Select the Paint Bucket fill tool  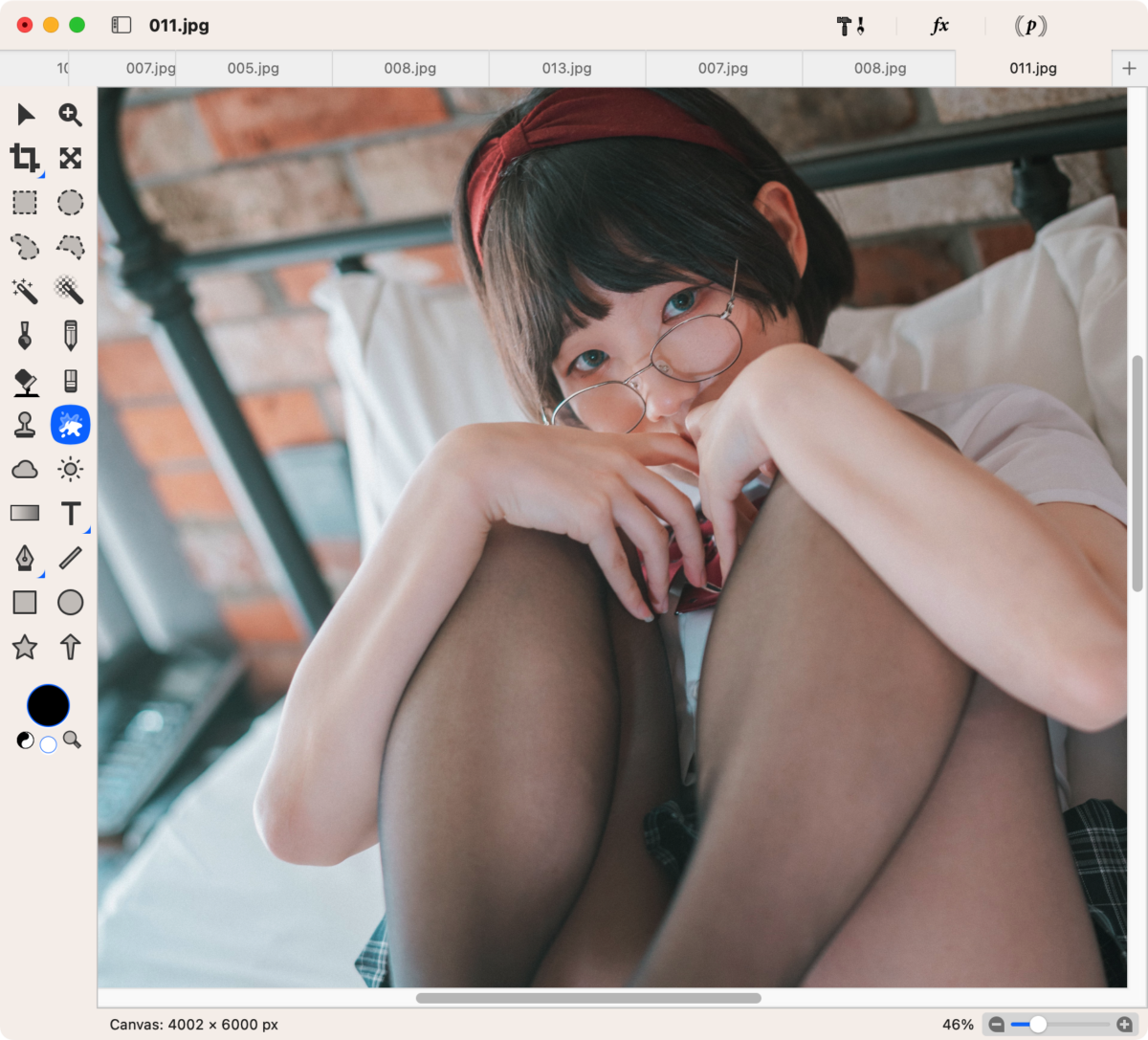coord(25,381)
